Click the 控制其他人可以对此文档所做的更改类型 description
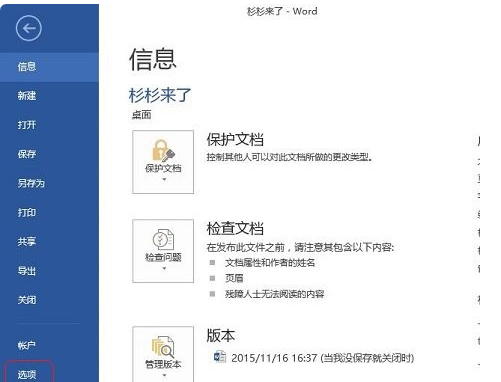Image resolution: width=501 pixels, height=382 pixels. click(x=289, y=157)
